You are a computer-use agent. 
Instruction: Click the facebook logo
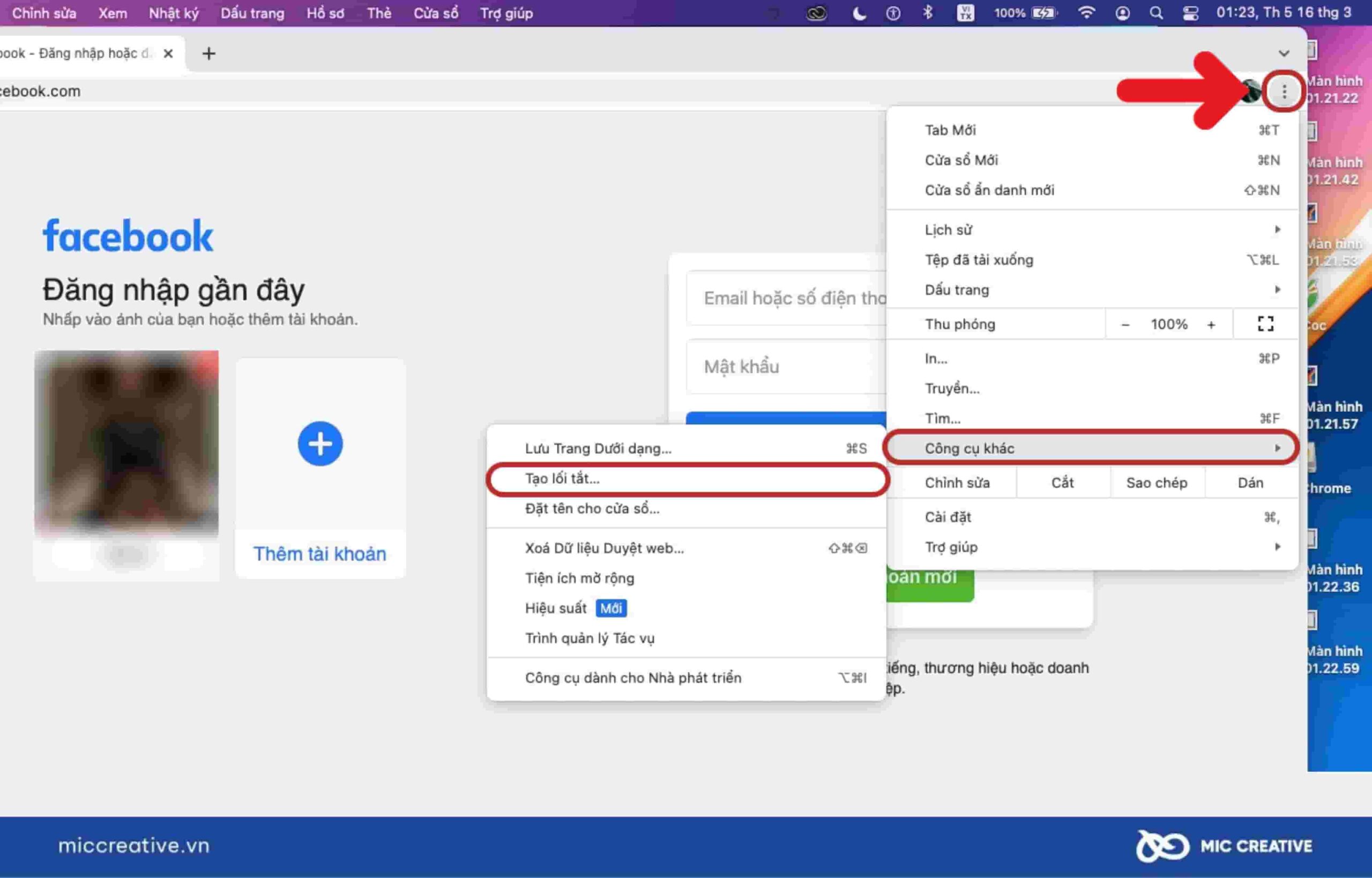pos(128,235)
